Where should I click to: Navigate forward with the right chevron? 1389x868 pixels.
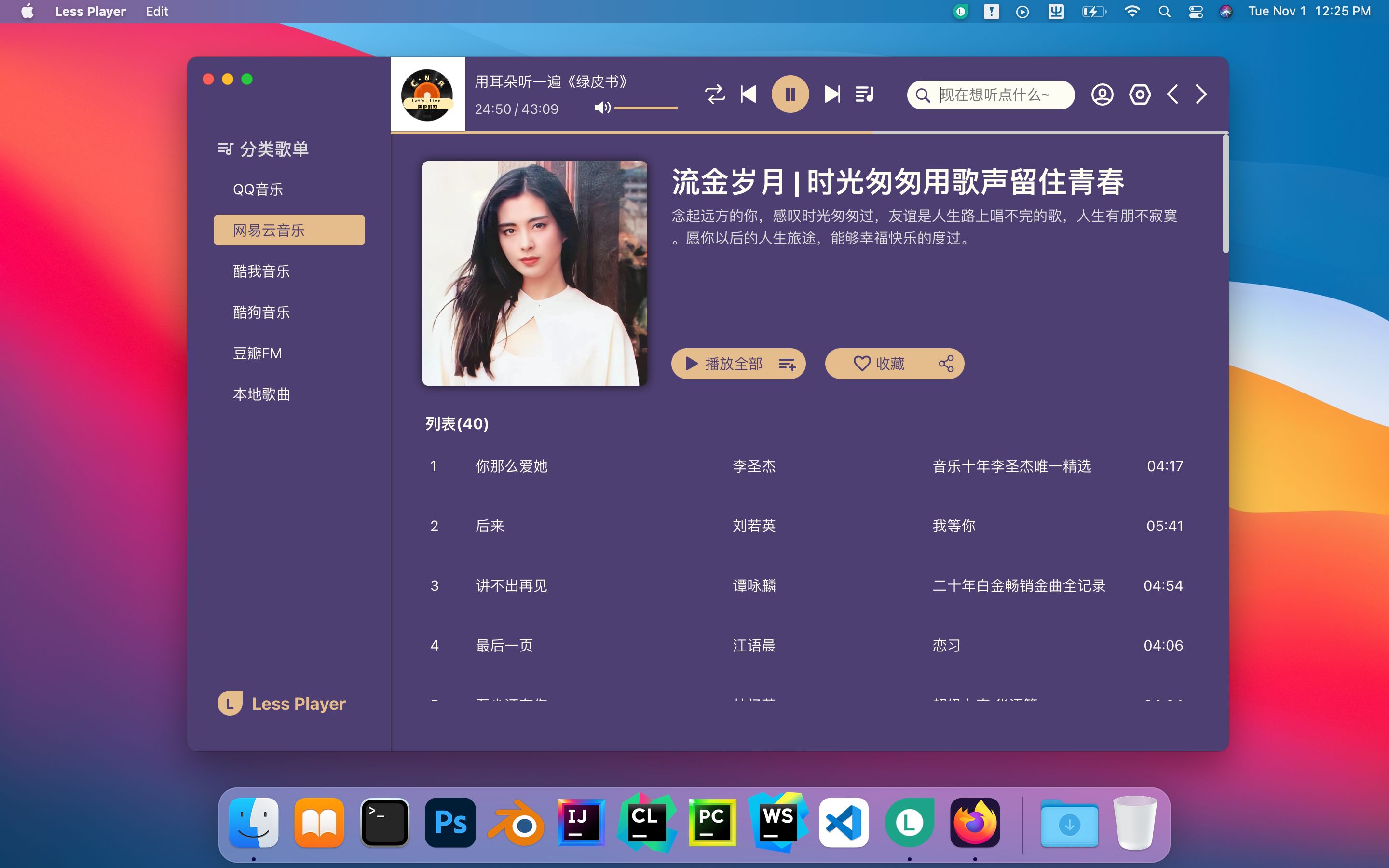1201,94
